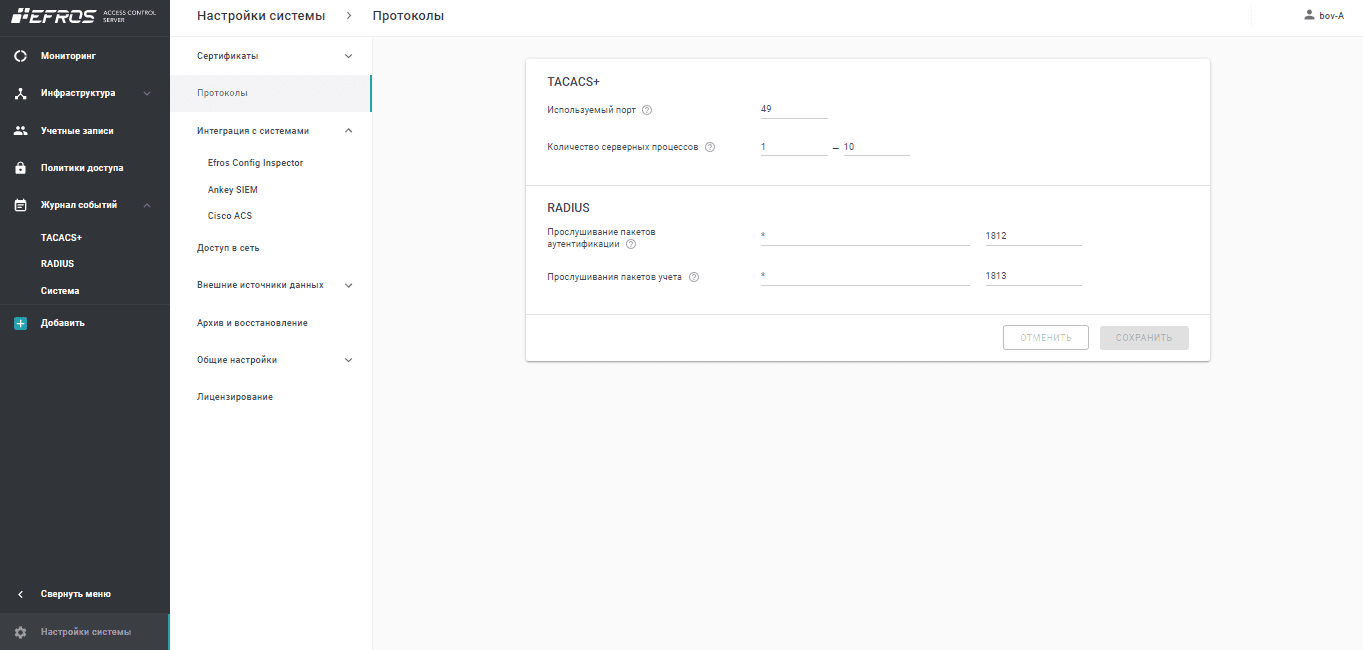The height and width of the screenshot is (650, 1366).
Task: Open the Efros Config Inspector integration page
Action: click(255, 163)
